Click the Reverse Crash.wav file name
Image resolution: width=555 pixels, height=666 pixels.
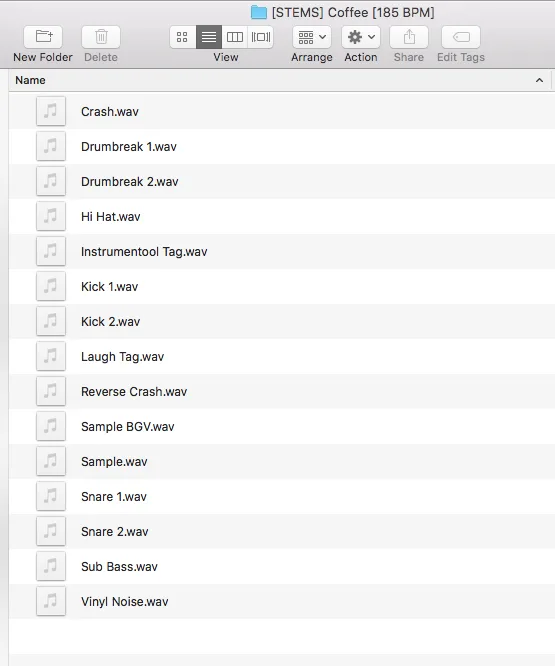[134, 392]
